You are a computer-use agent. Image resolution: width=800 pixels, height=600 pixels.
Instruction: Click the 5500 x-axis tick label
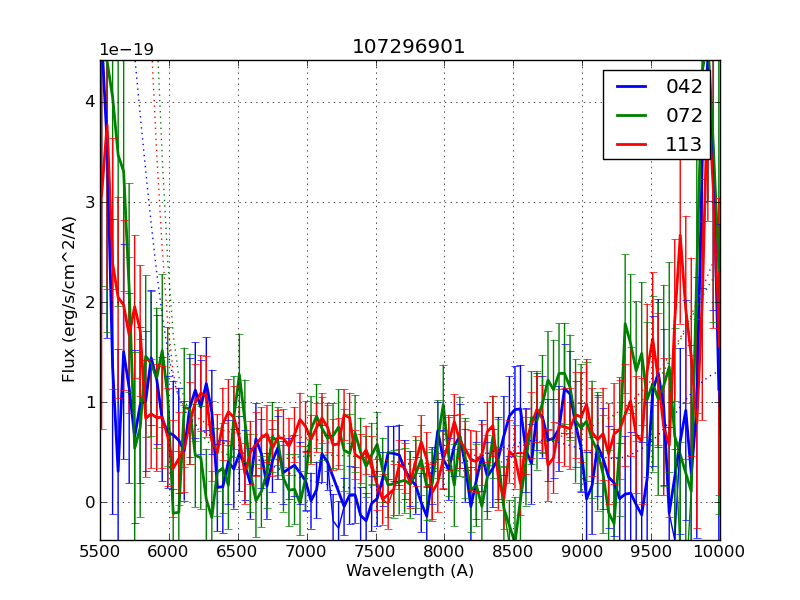[100, 551]
